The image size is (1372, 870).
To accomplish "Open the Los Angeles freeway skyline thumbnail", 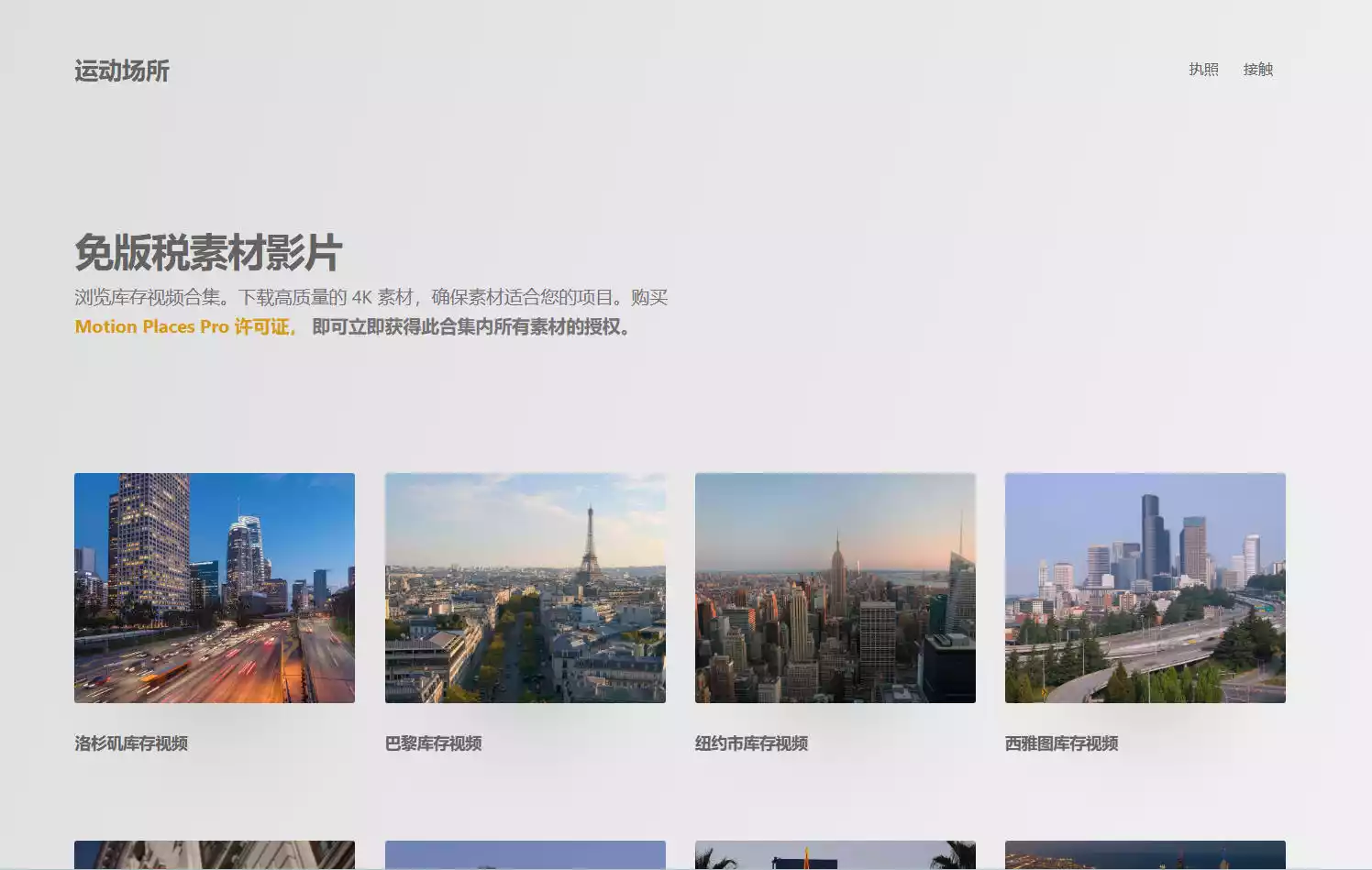I will point(215,588).
